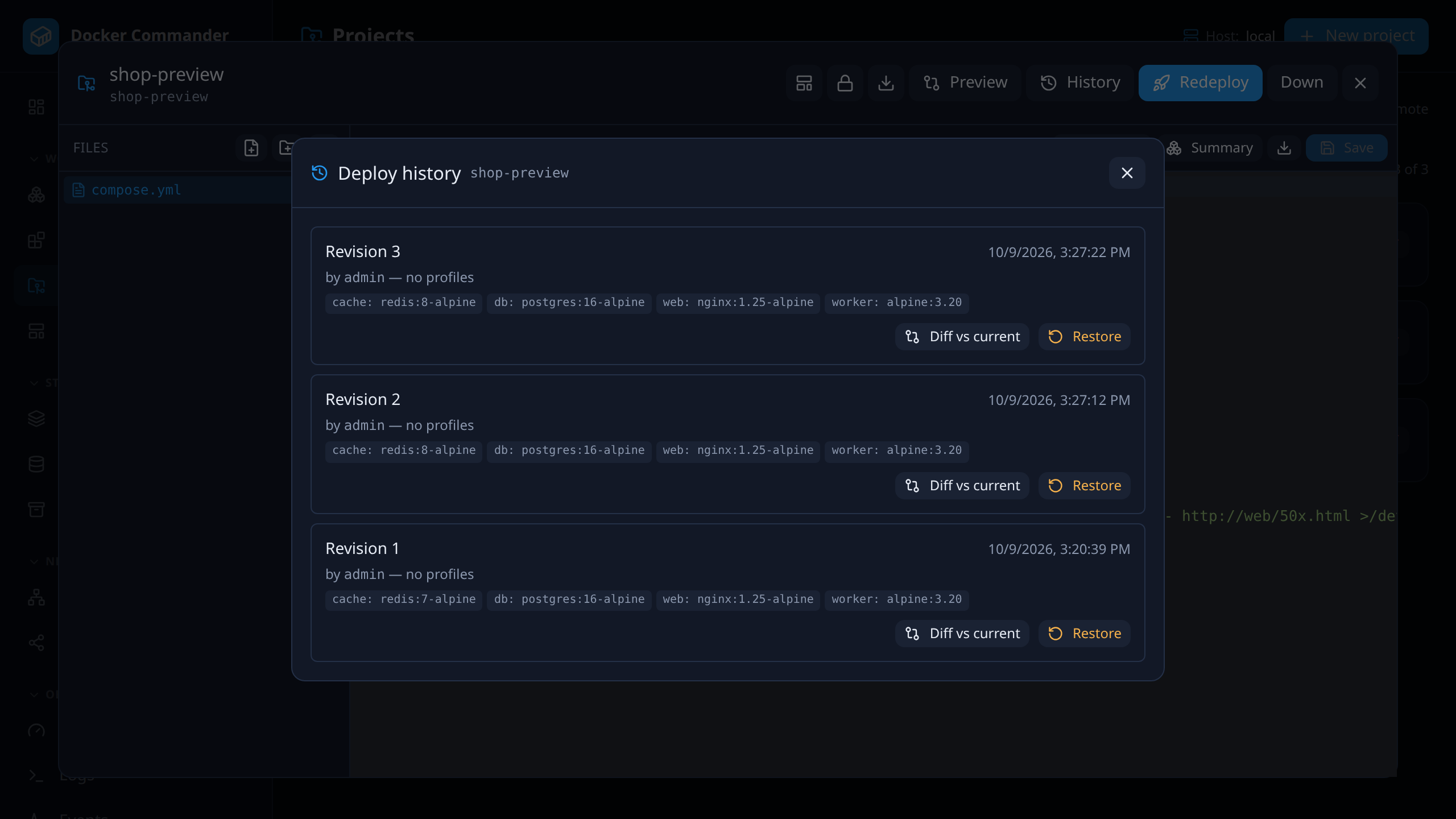Screen dimensions: 1456x819
Task: Click the Redeploy rocket button
Action: (x=1200, y=83)
